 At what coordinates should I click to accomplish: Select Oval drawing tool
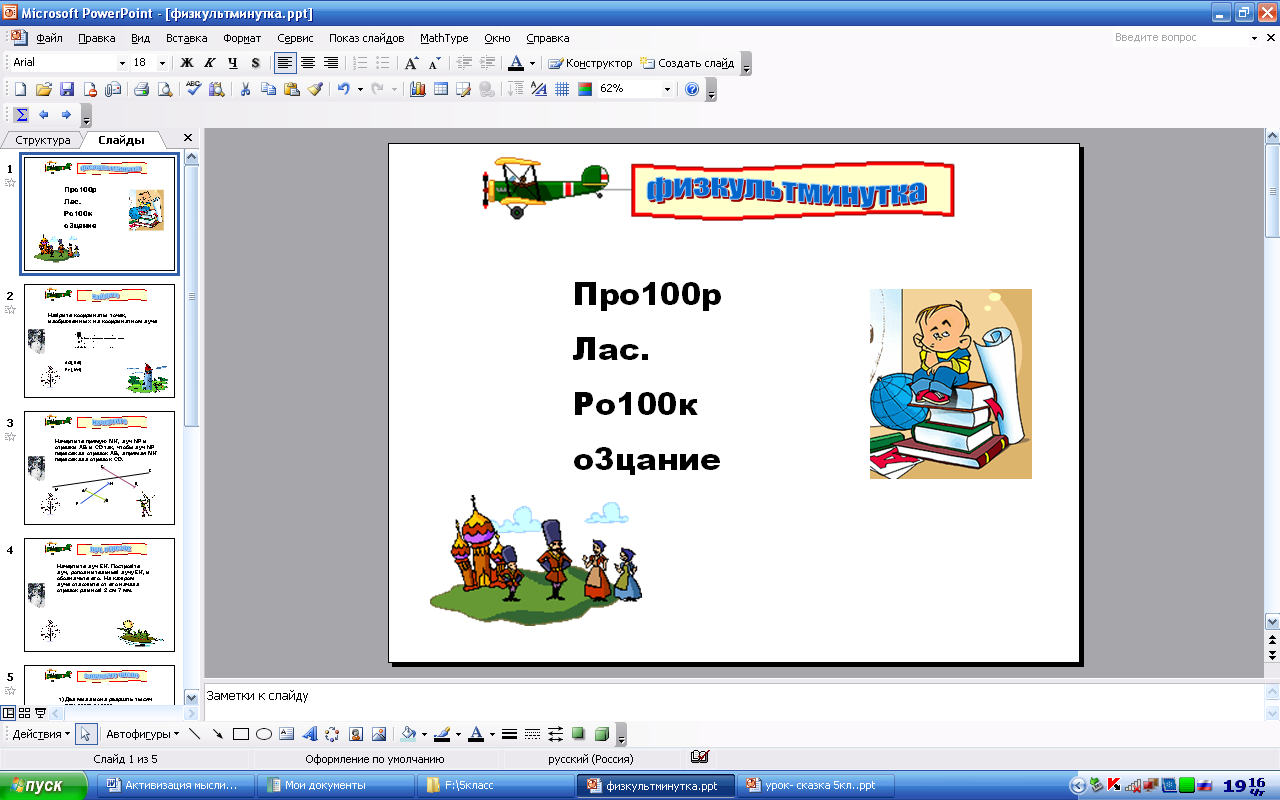[x=264, y=734]
